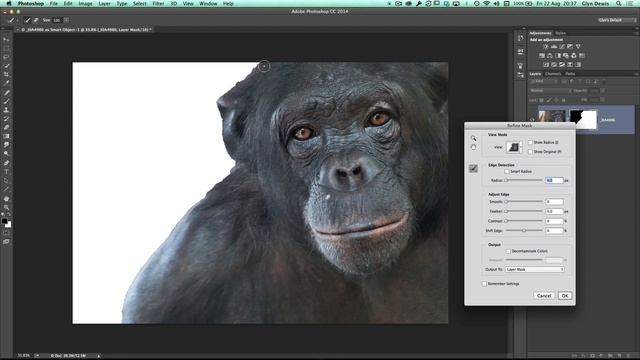Toggle layer visibility eye icon
Image resolution: width=640 pixels, height=360 pixels.
click(x=532, y=120)
